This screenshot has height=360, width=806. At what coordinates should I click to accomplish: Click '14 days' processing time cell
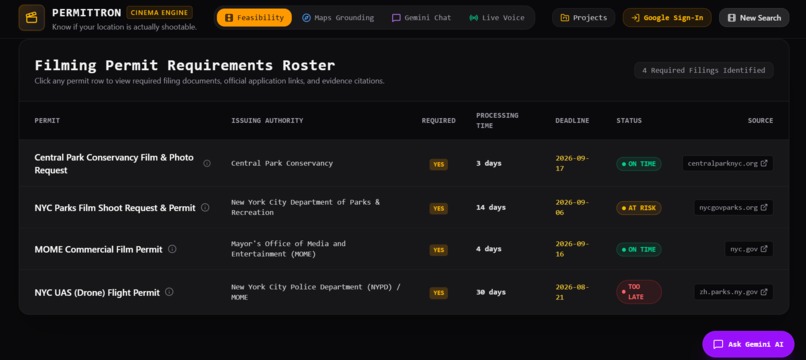pyautogui.click(x=490, y=207)
